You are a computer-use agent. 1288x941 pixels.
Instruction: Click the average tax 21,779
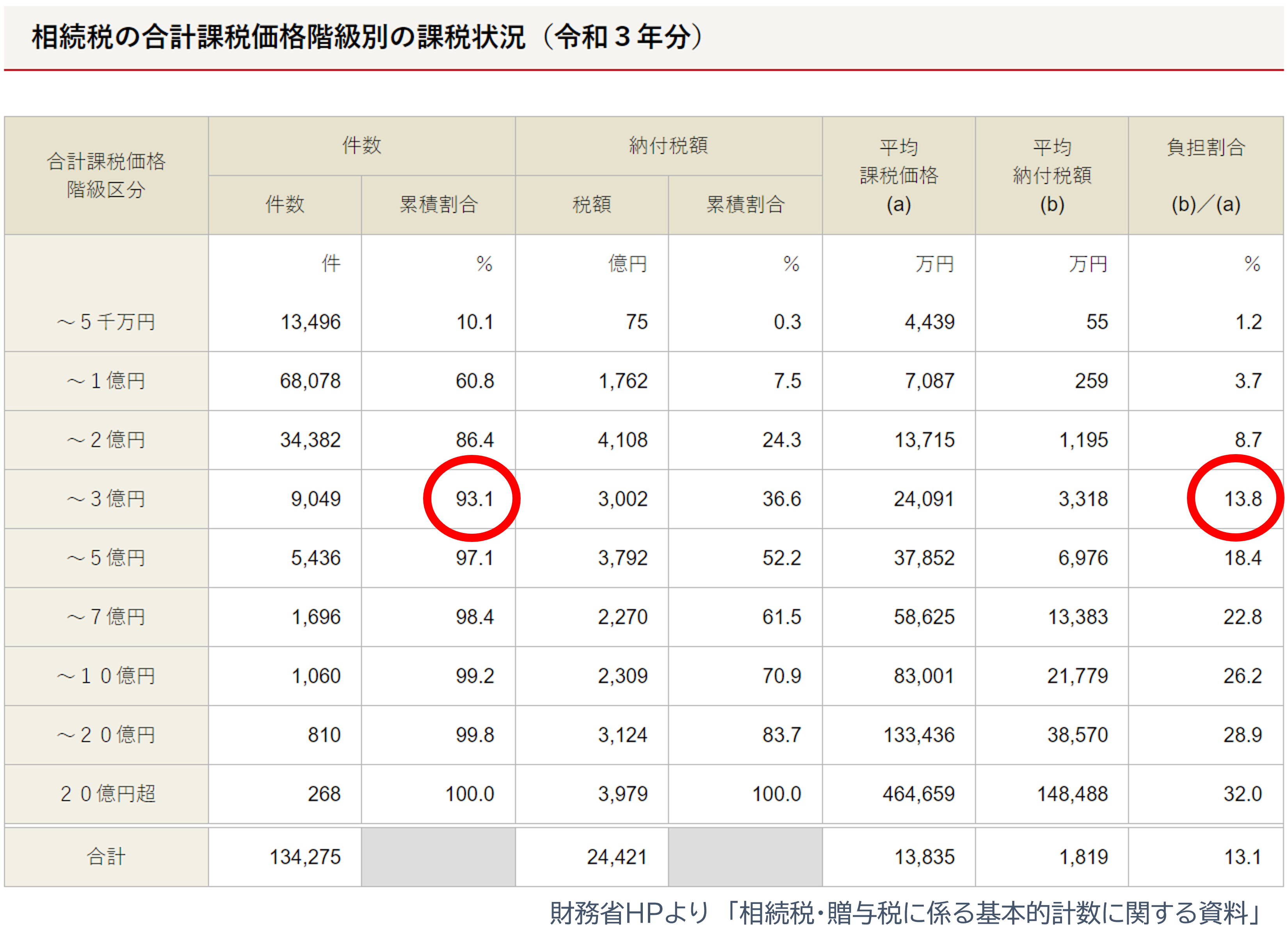[1078, 676]
